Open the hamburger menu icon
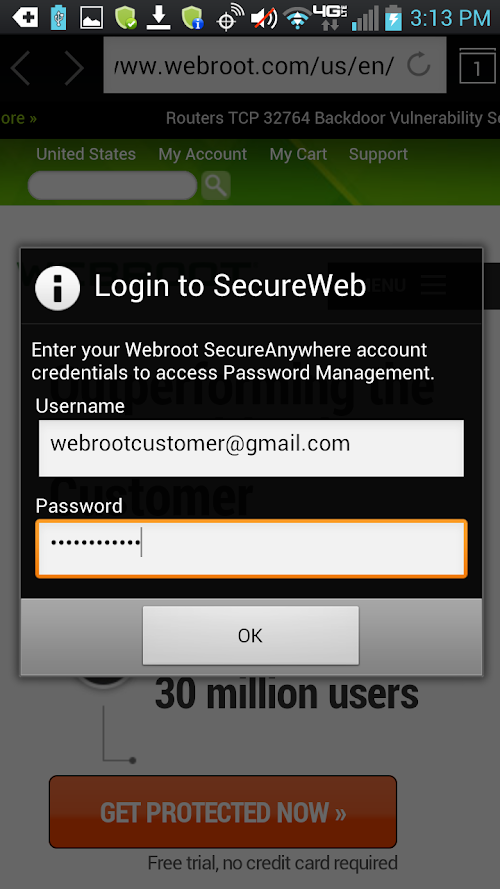The height and width of the screenshot is (889, 500). [434, 285]
